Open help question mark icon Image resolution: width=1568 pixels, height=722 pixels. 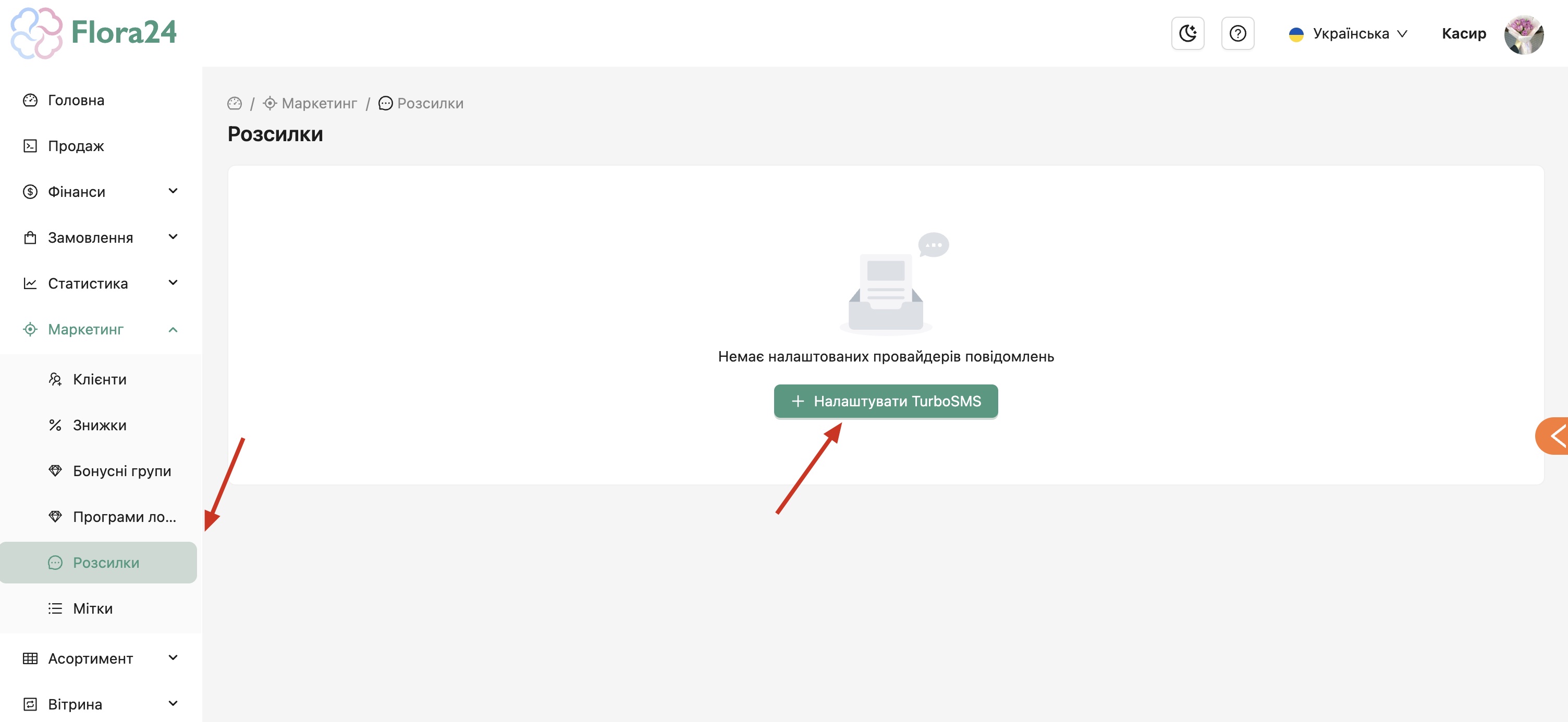(x=1238, y=33)
